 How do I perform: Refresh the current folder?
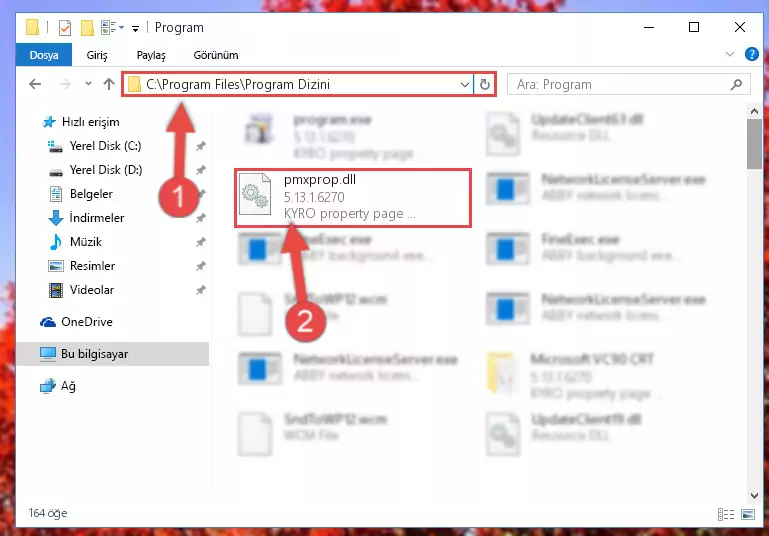coord(485,85)
